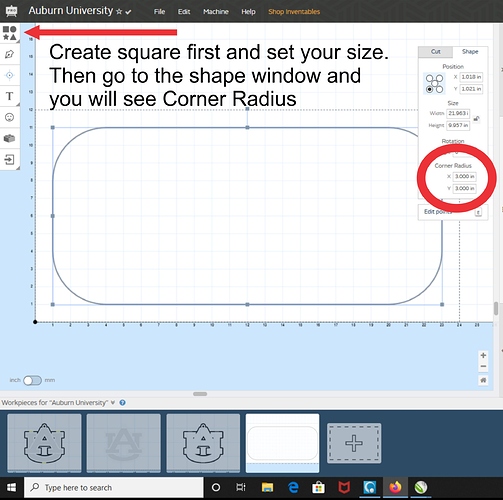Click the Corner Radius Y field
The height and width of the screenshot is (500, 503).
coord(465,188)
